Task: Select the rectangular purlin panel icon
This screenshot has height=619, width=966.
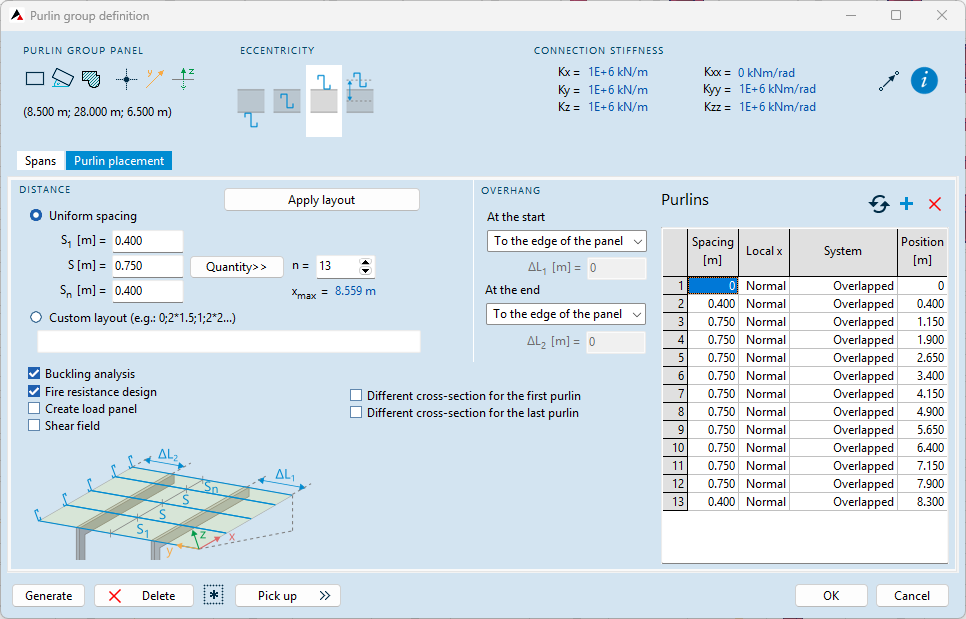Action: coord(34,79)
